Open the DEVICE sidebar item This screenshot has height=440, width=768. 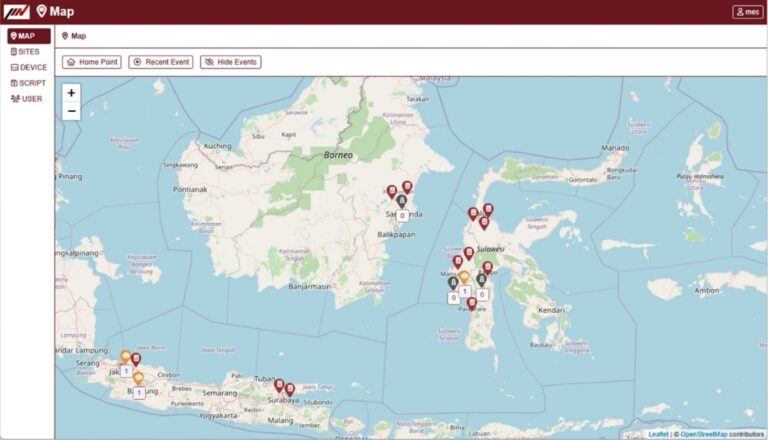tap(28, 67)
